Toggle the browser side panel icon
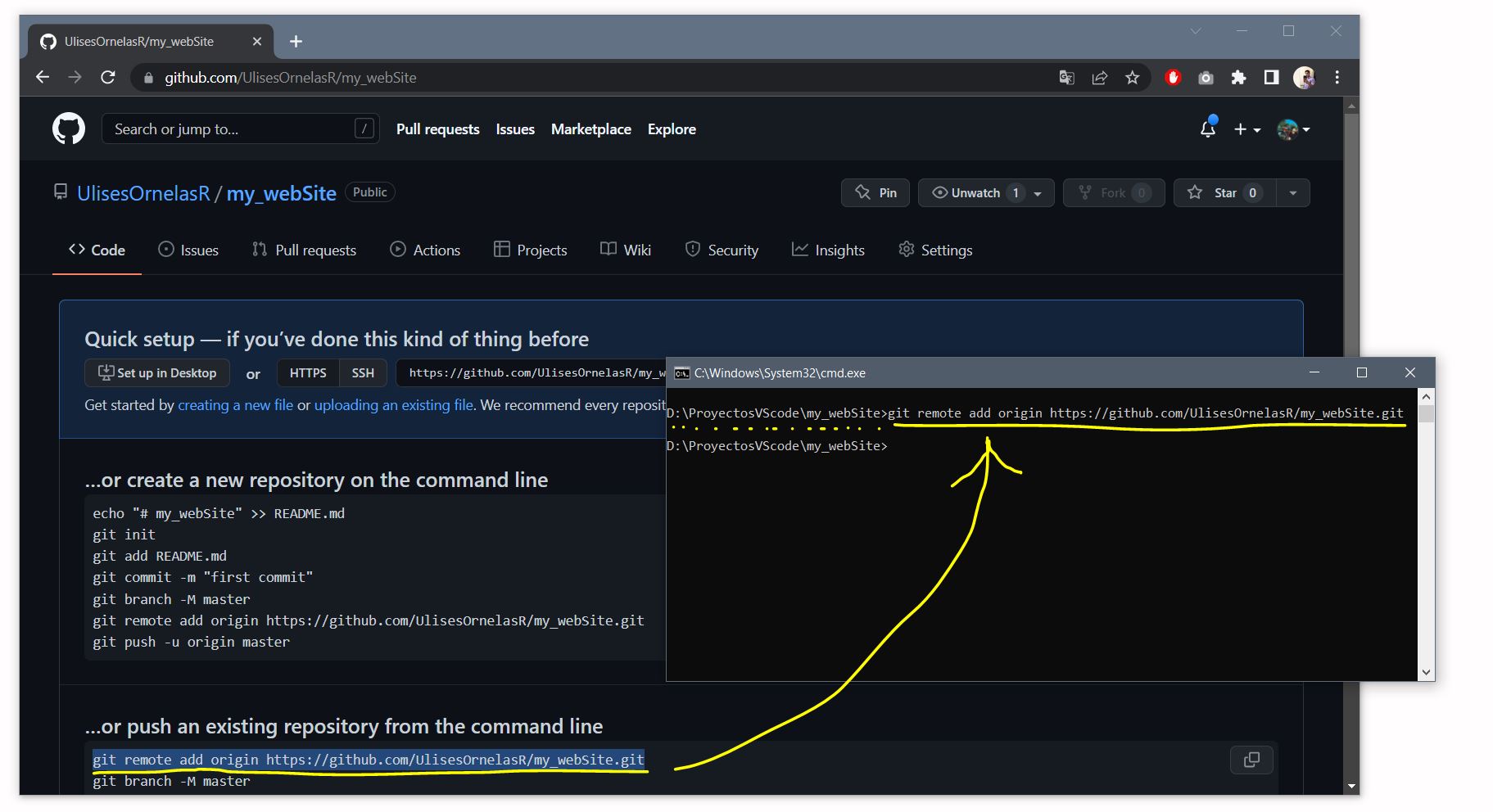The width and height of the screenshot is (1493, 812). (x=1271, y=77)
